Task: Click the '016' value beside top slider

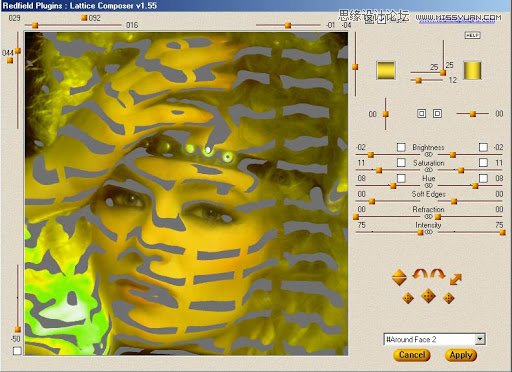Action: 132,25
